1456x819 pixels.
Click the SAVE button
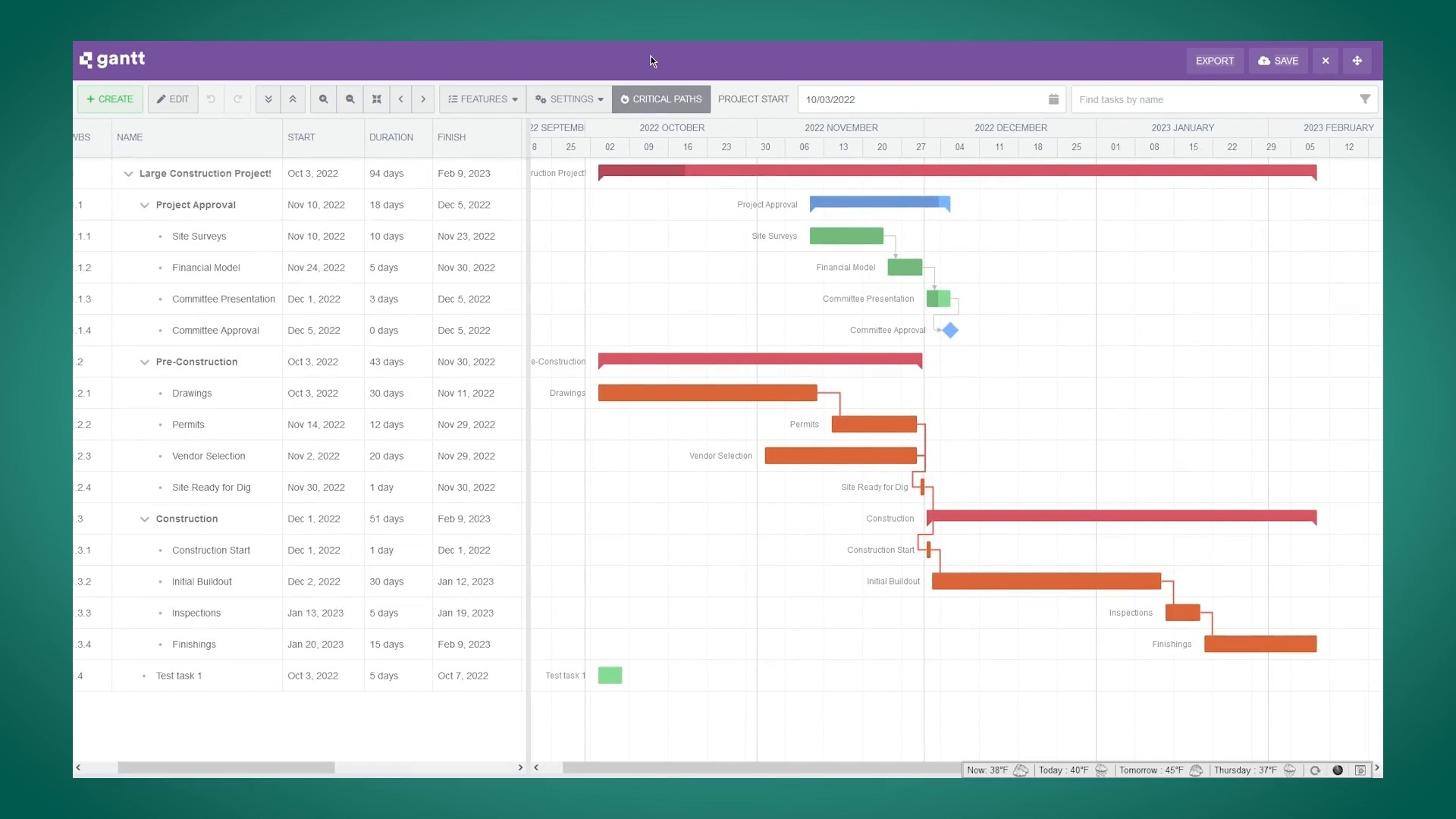pyautogui.click(x=1278, y=61)
